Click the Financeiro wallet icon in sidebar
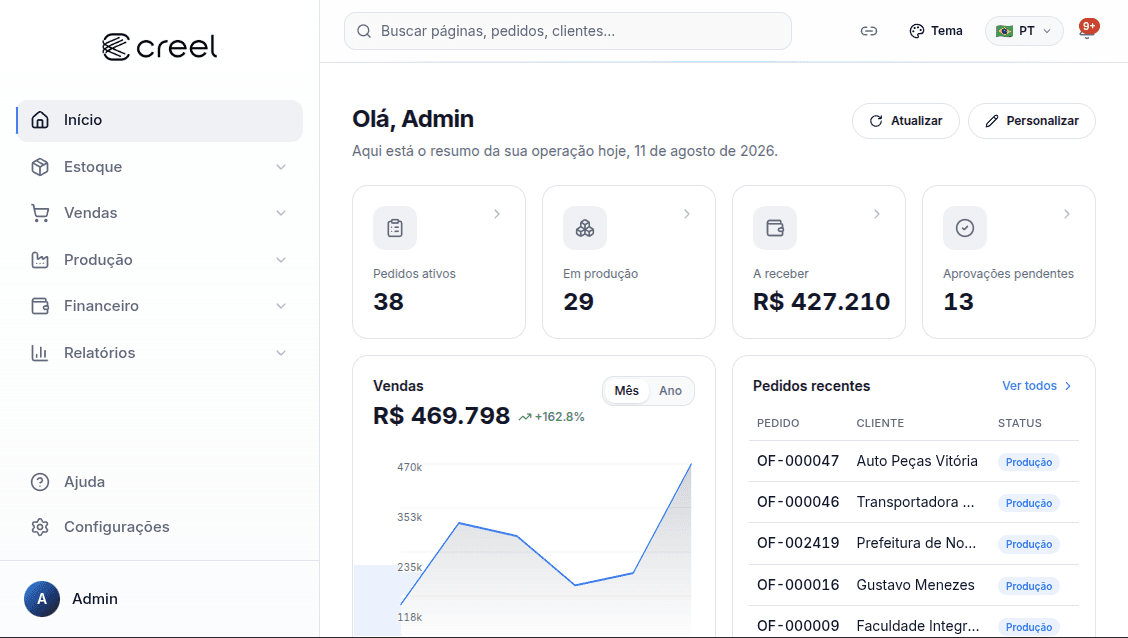1128x638 pixels. (40, 306)
